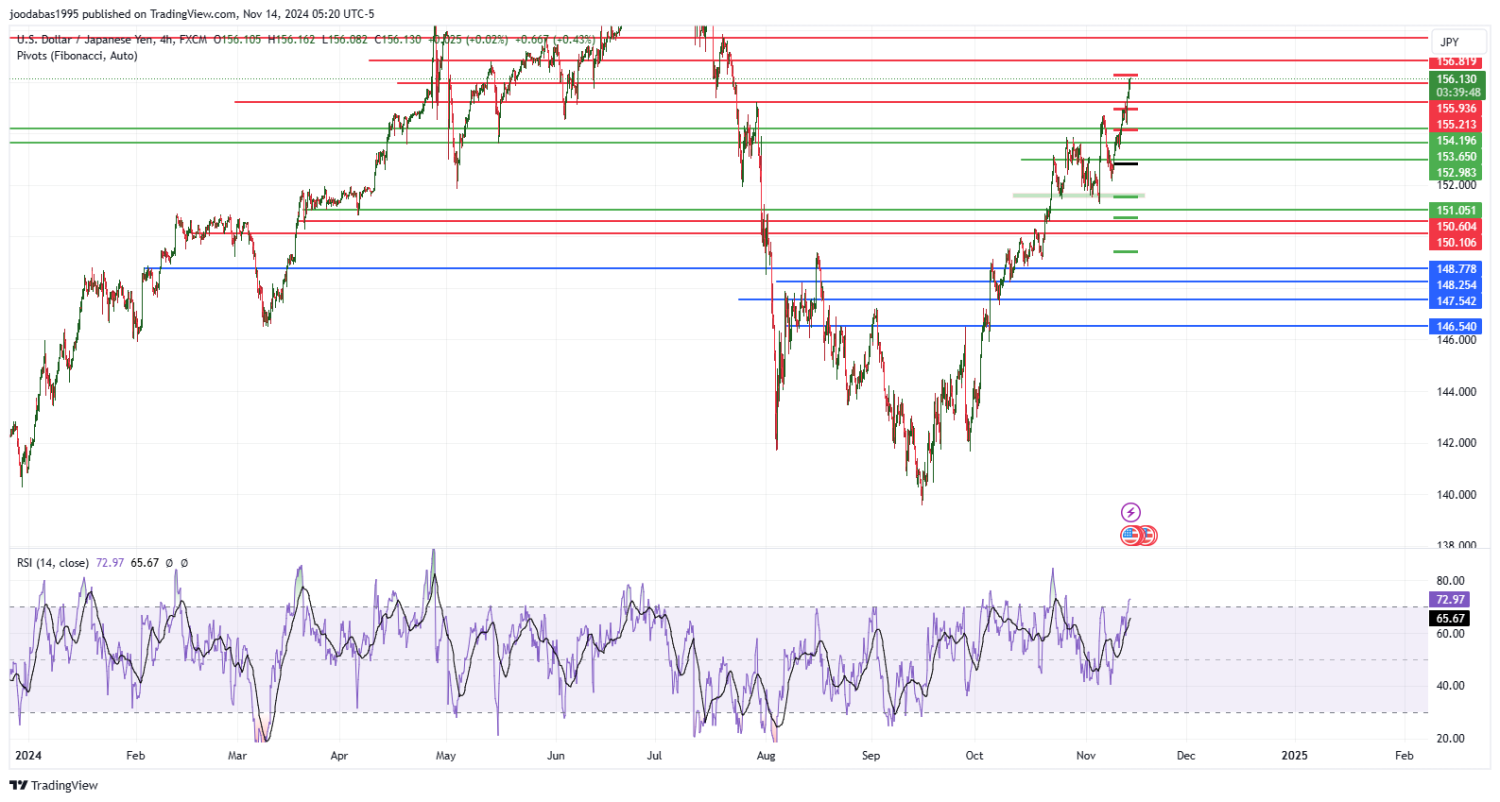Click the Apr label on the time axis
The width and height of the screenshot is (1500, 802).
tap(340, 756)
